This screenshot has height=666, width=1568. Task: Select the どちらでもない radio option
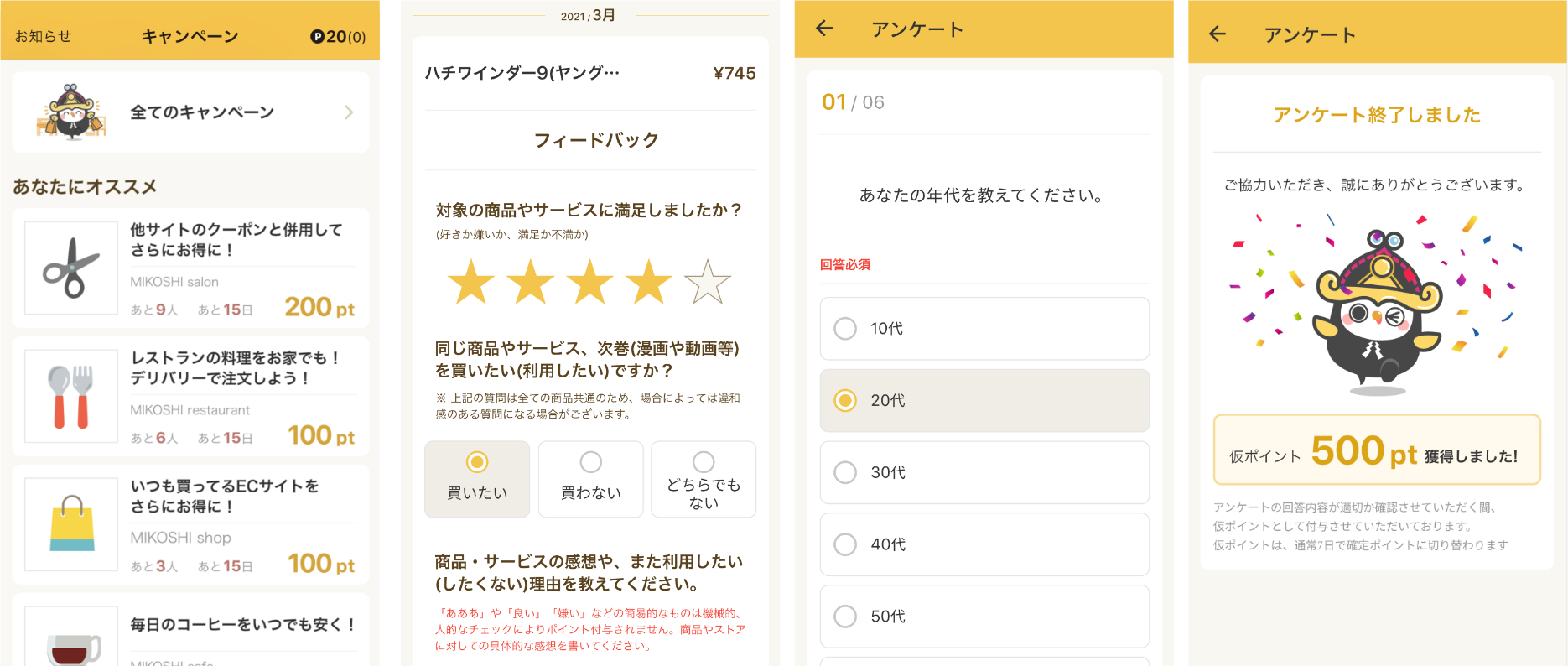pos(704,479)
